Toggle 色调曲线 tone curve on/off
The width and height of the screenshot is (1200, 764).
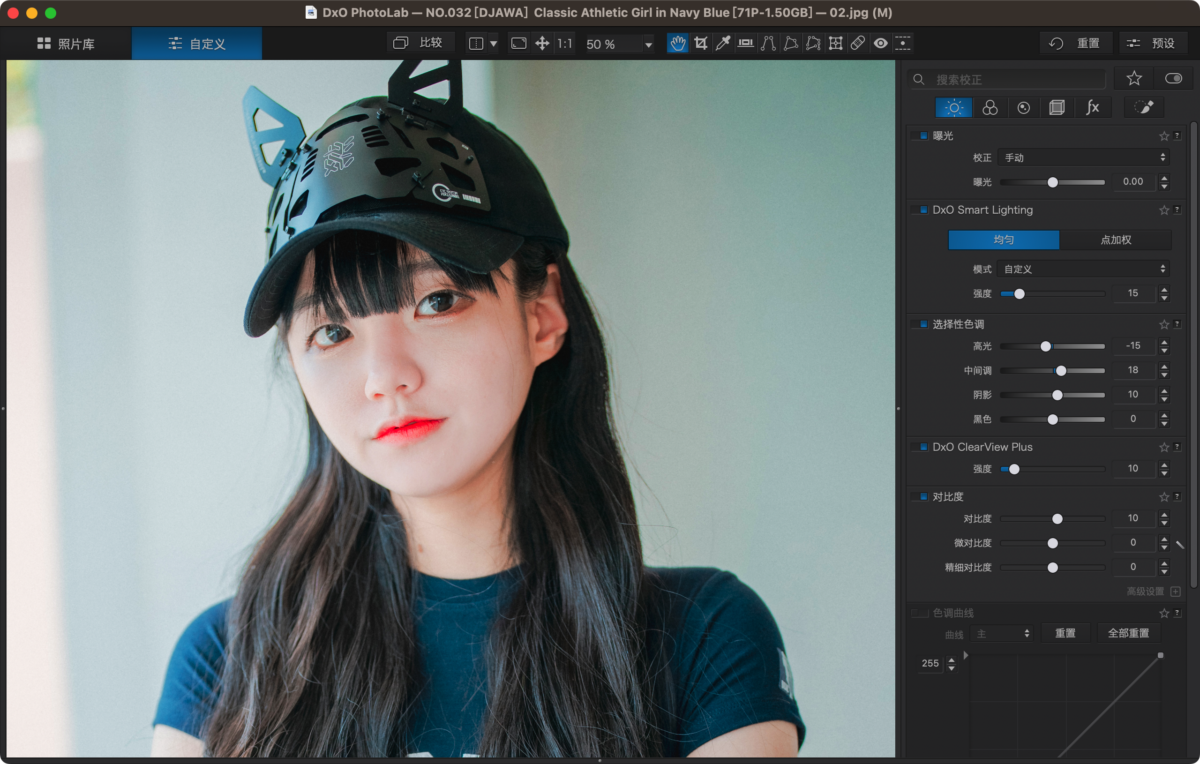coord(922,613)
